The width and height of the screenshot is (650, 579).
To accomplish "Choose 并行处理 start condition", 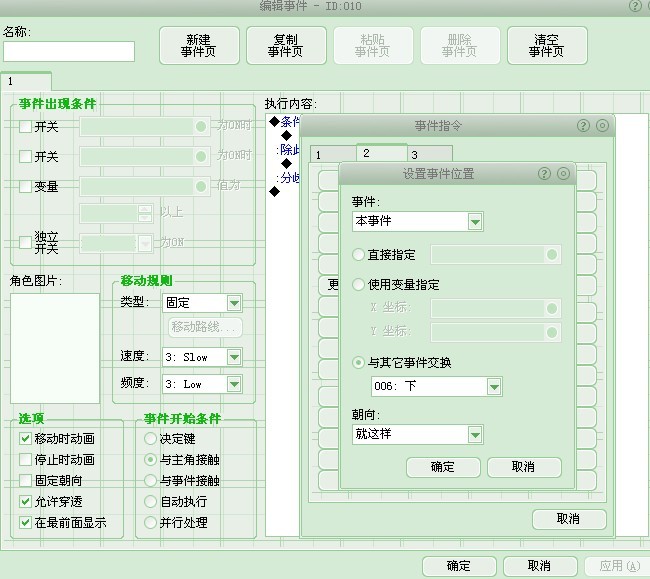I will 150,522.
